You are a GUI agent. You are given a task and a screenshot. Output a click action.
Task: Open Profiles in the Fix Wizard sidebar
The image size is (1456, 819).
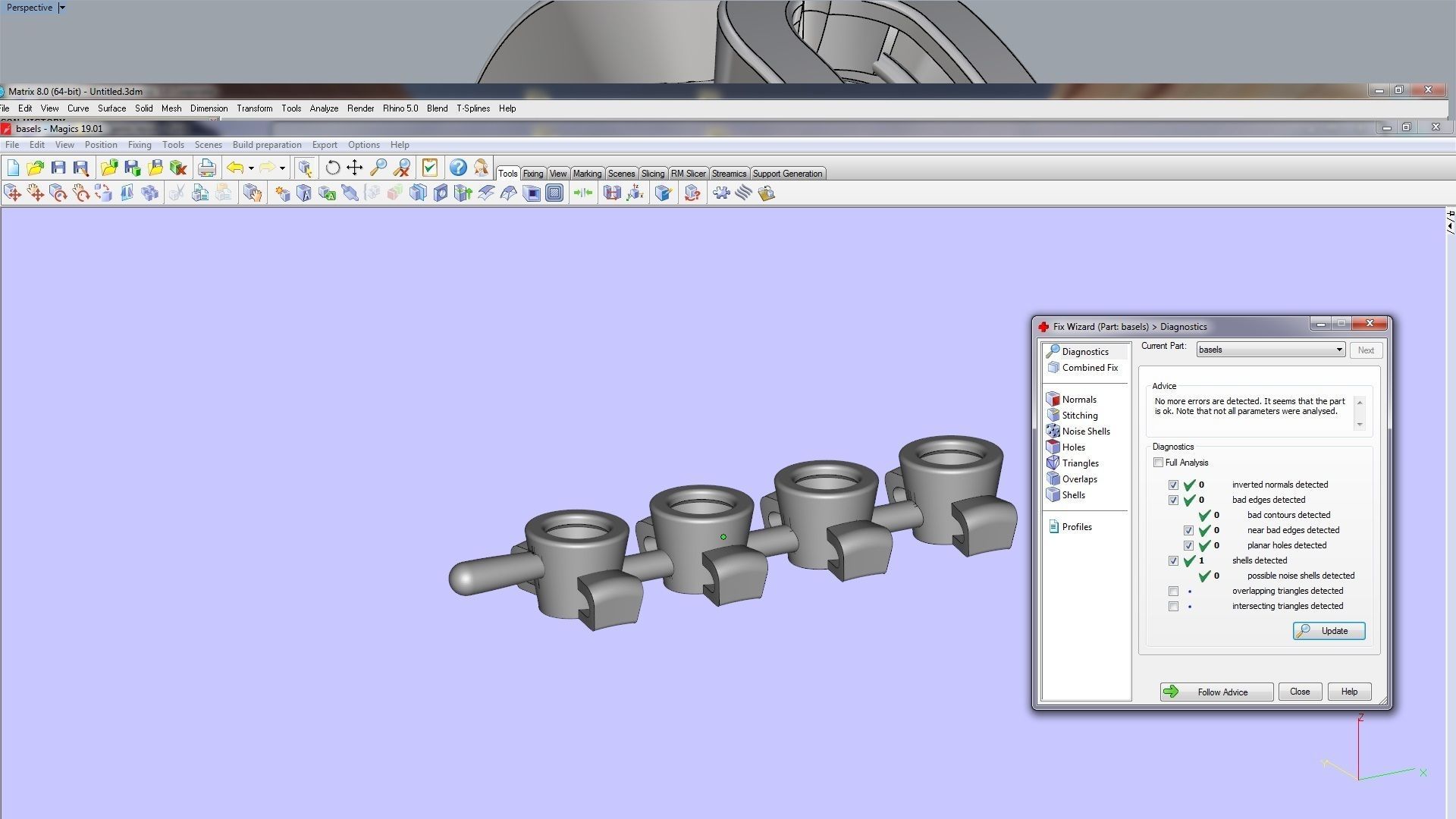click(x=1071, y=527)
